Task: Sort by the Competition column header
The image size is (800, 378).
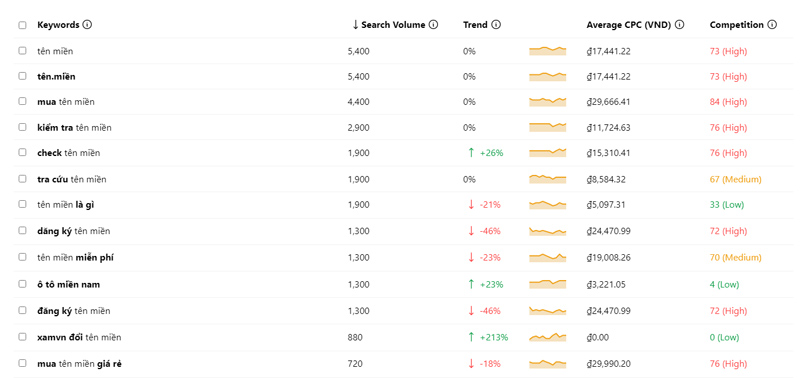Action: coord(737,24)
